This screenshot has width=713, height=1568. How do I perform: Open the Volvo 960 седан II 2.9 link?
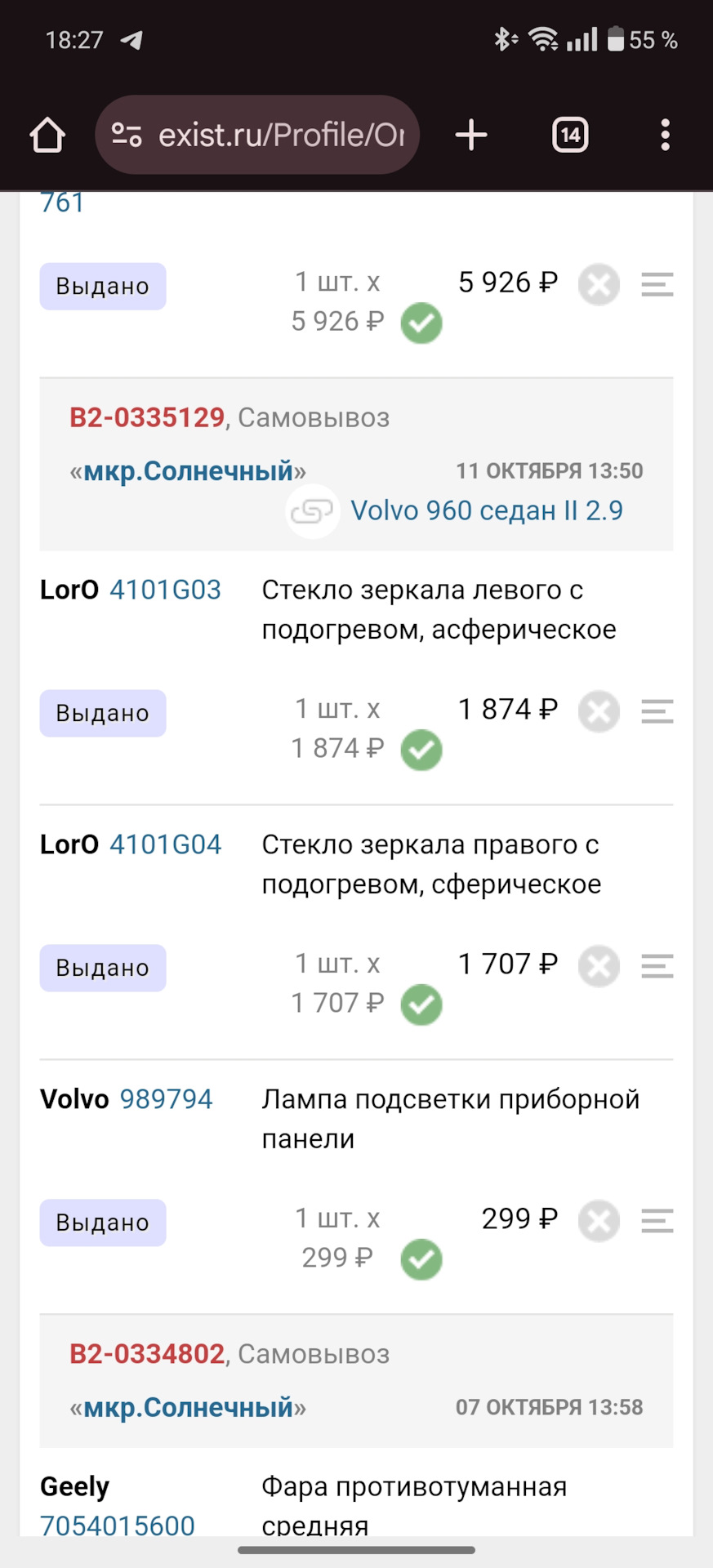[x=486, y=510]
